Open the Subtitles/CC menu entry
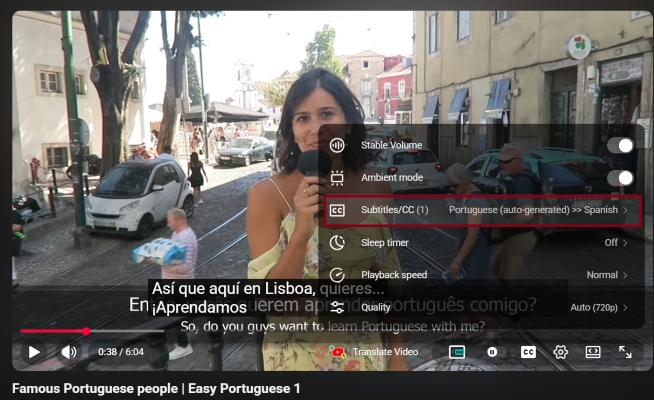Screen dimensions: 654x400 point(482,210)
